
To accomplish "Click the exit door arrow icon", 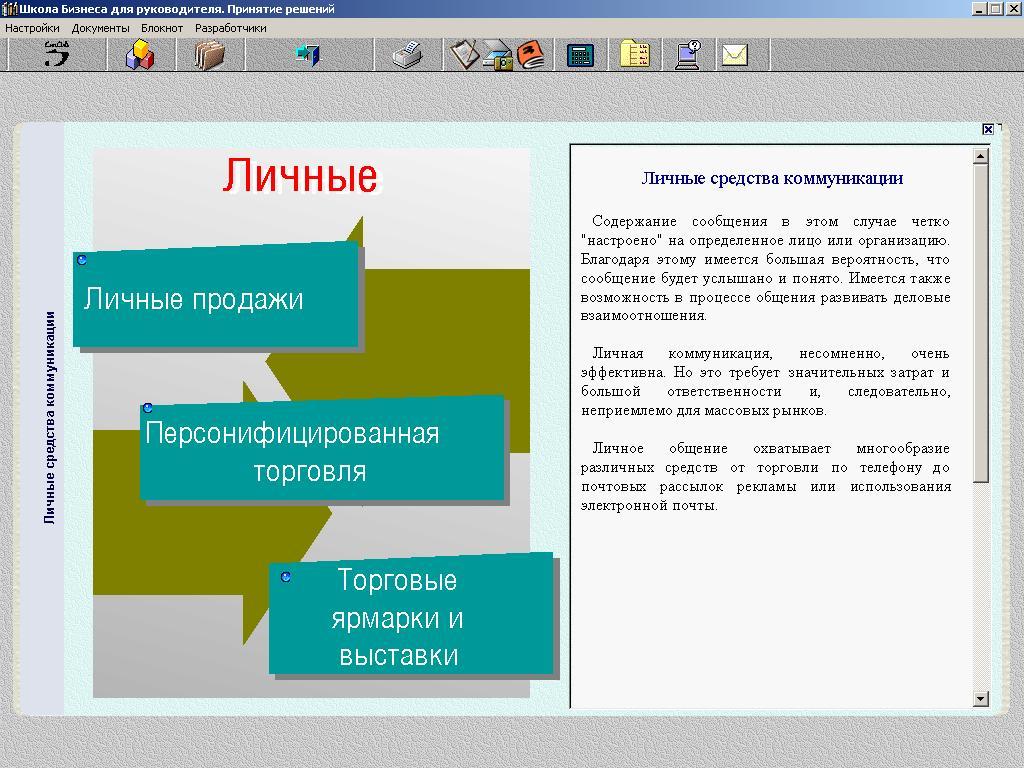I will [x=308, y=55].
